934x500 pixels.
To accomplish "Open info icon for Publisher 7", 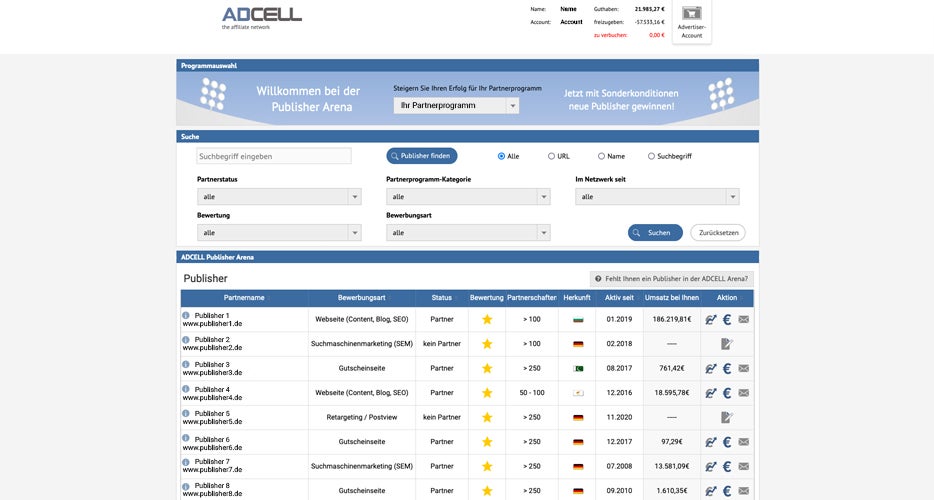I will (x=186, y=462).
